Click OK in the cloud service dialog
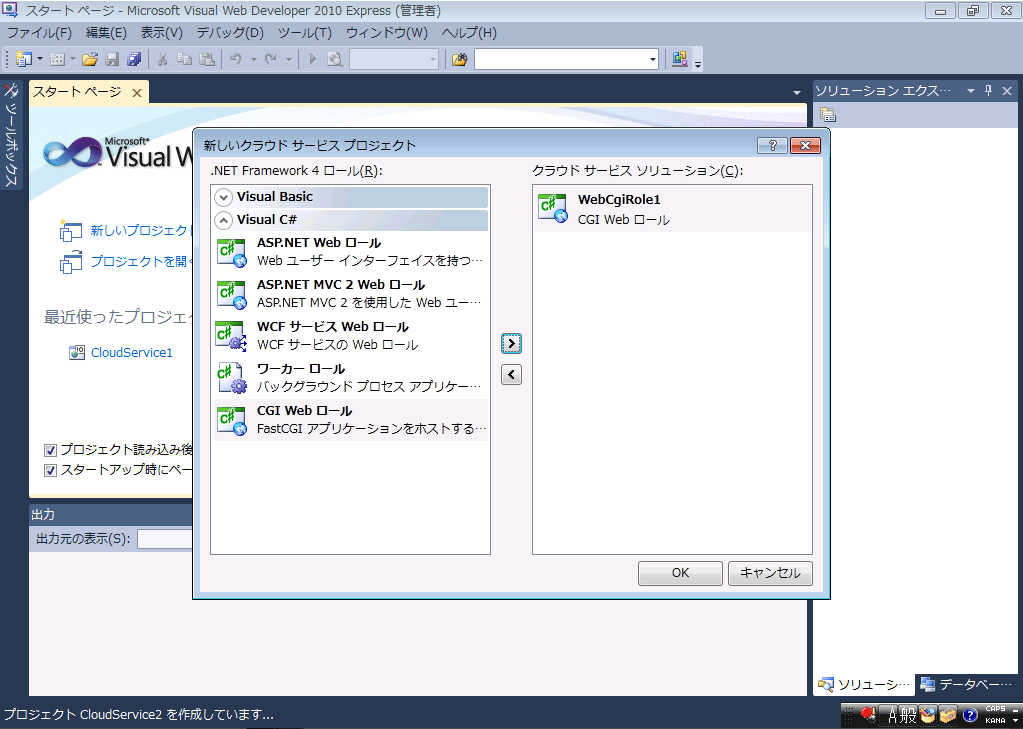 [x=680, y=573]
